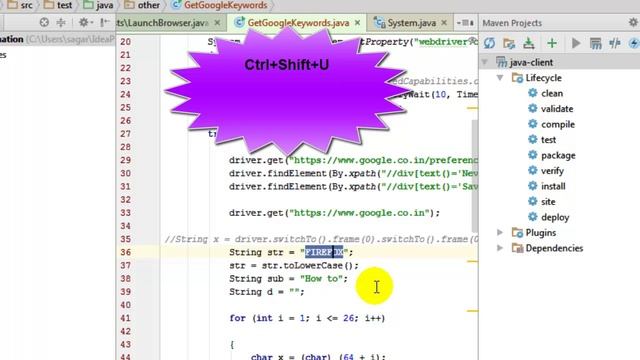Click test breadcrumb folder
The width and height of the screenshot is (640, 360).
point(58,5)
